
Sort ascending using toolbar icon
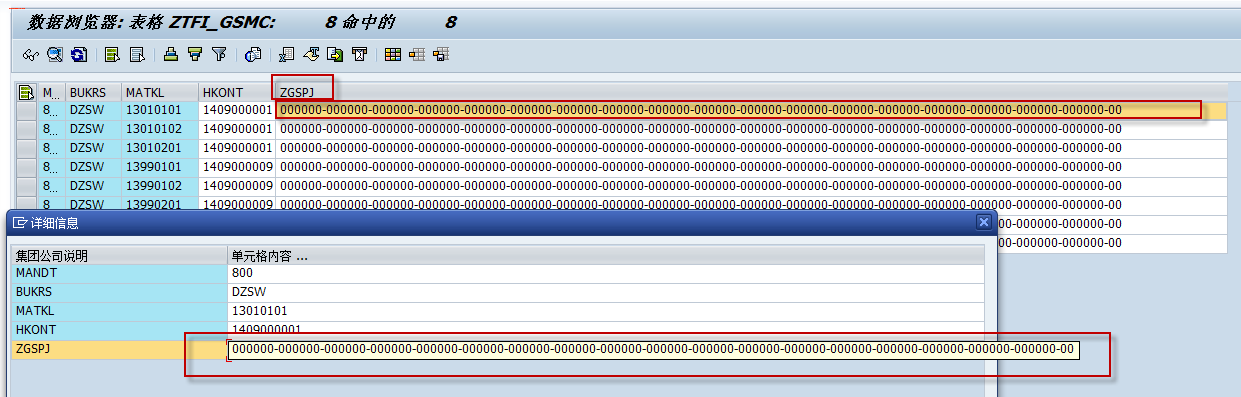[170, 55]
